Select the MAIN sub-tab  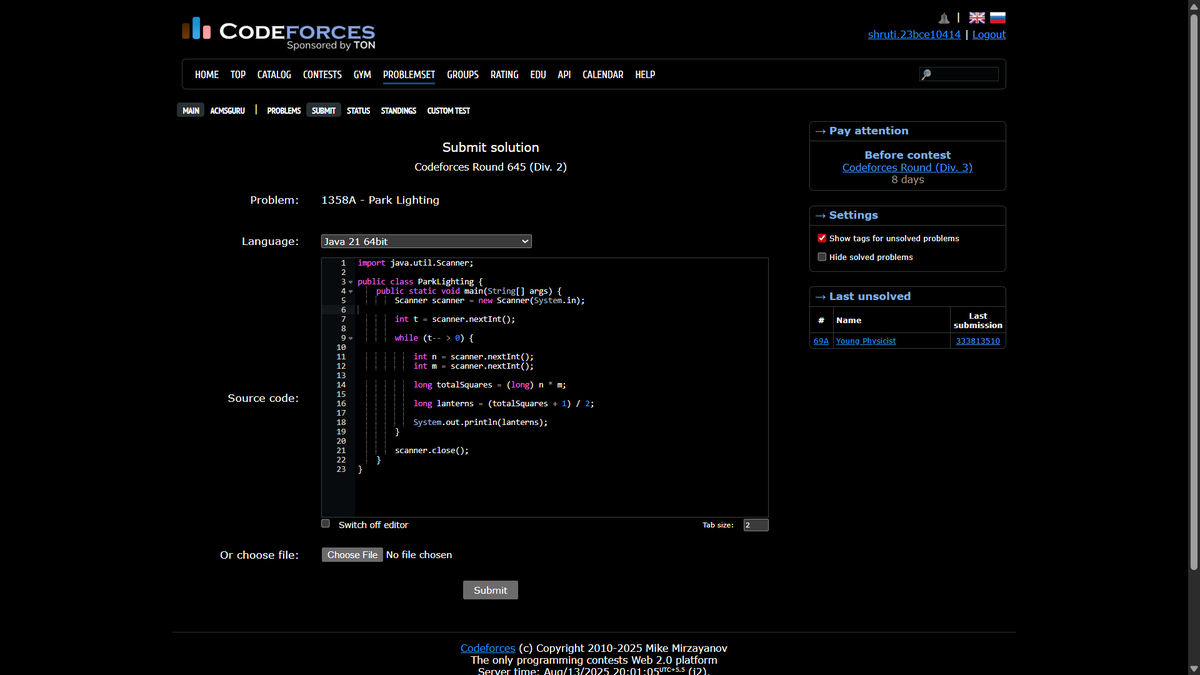click(x=191, y=110)
